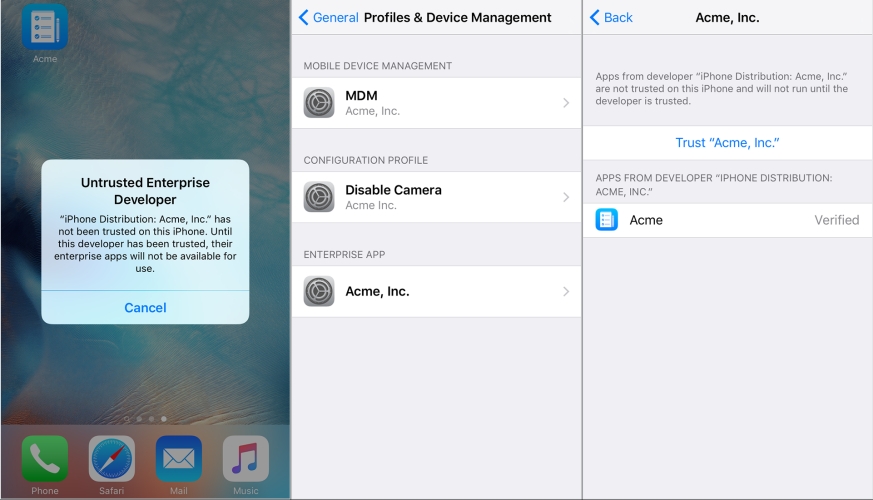
Task: Click the Disable Camera profile gear icon
Action: (319, 197)
